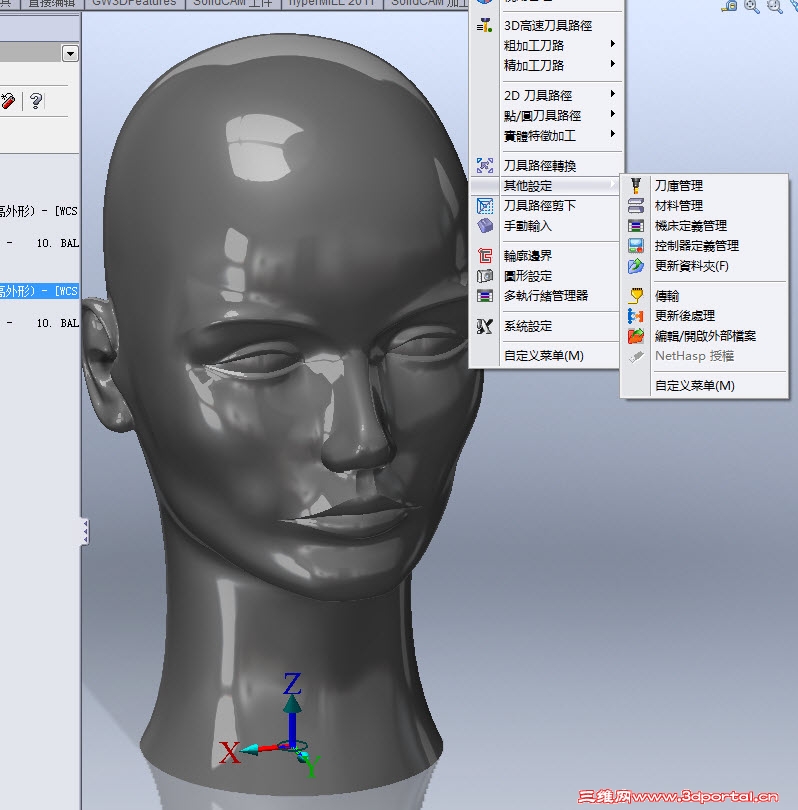Click the 機床定義管理 machine icon
The height and width of the screenshot is (810, 798).
636,226
